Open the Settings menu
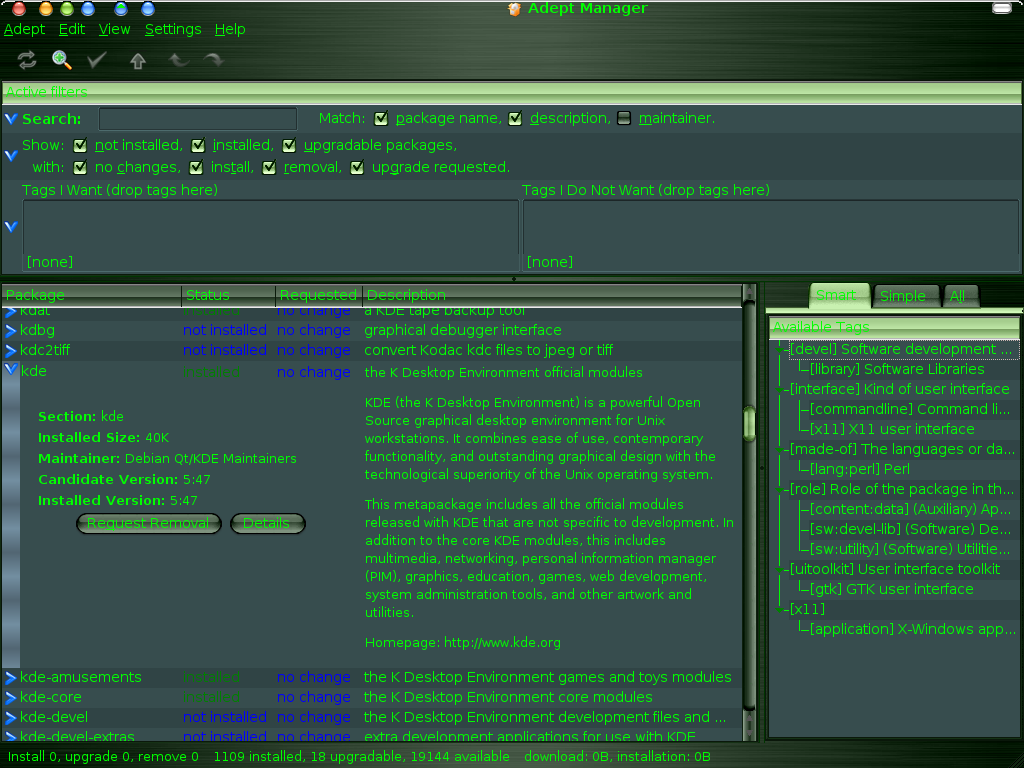The image size is (1024, 768). pyautogui.click(x=173, y=29)
